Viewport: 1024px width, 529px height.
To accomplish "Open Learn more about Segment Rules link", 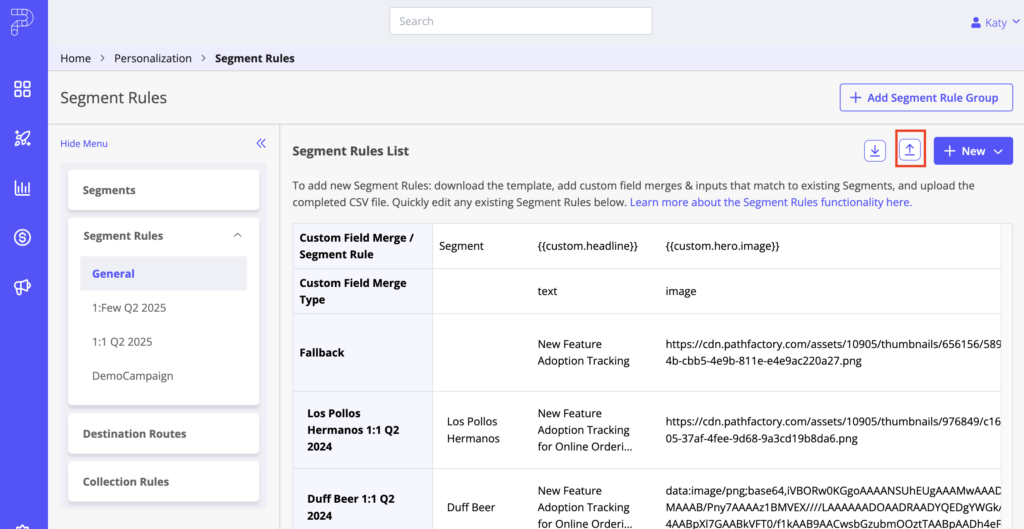I will click(771, 202).
